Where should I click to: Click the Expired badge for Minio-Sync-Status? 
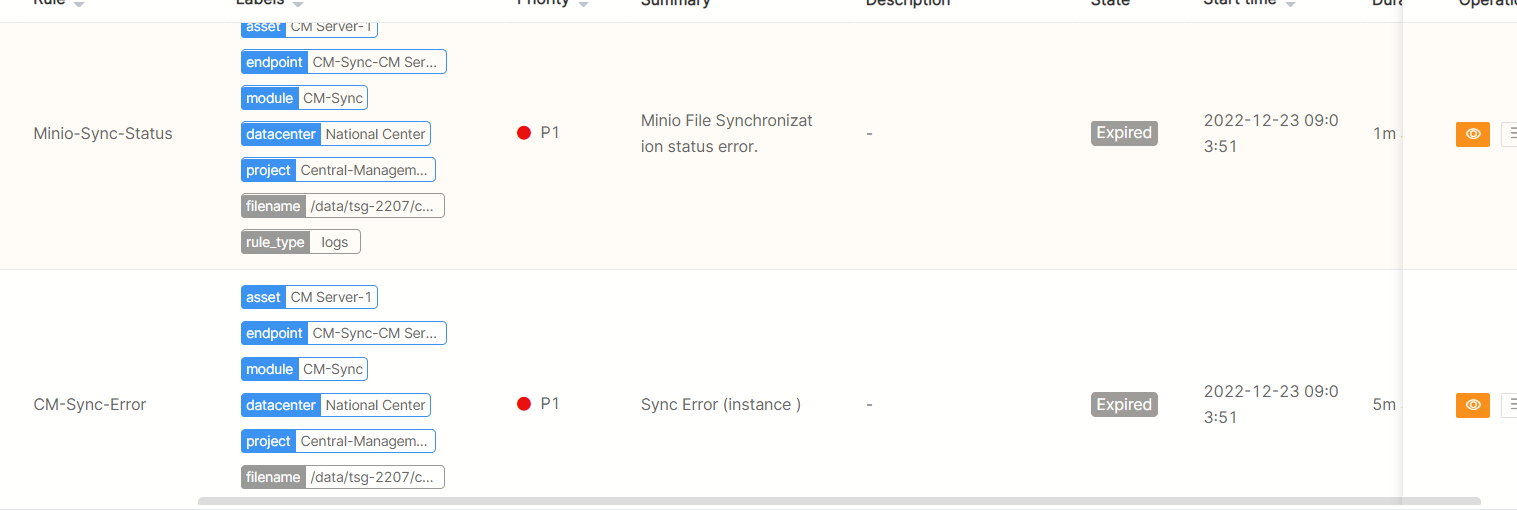click(1124, 133)
